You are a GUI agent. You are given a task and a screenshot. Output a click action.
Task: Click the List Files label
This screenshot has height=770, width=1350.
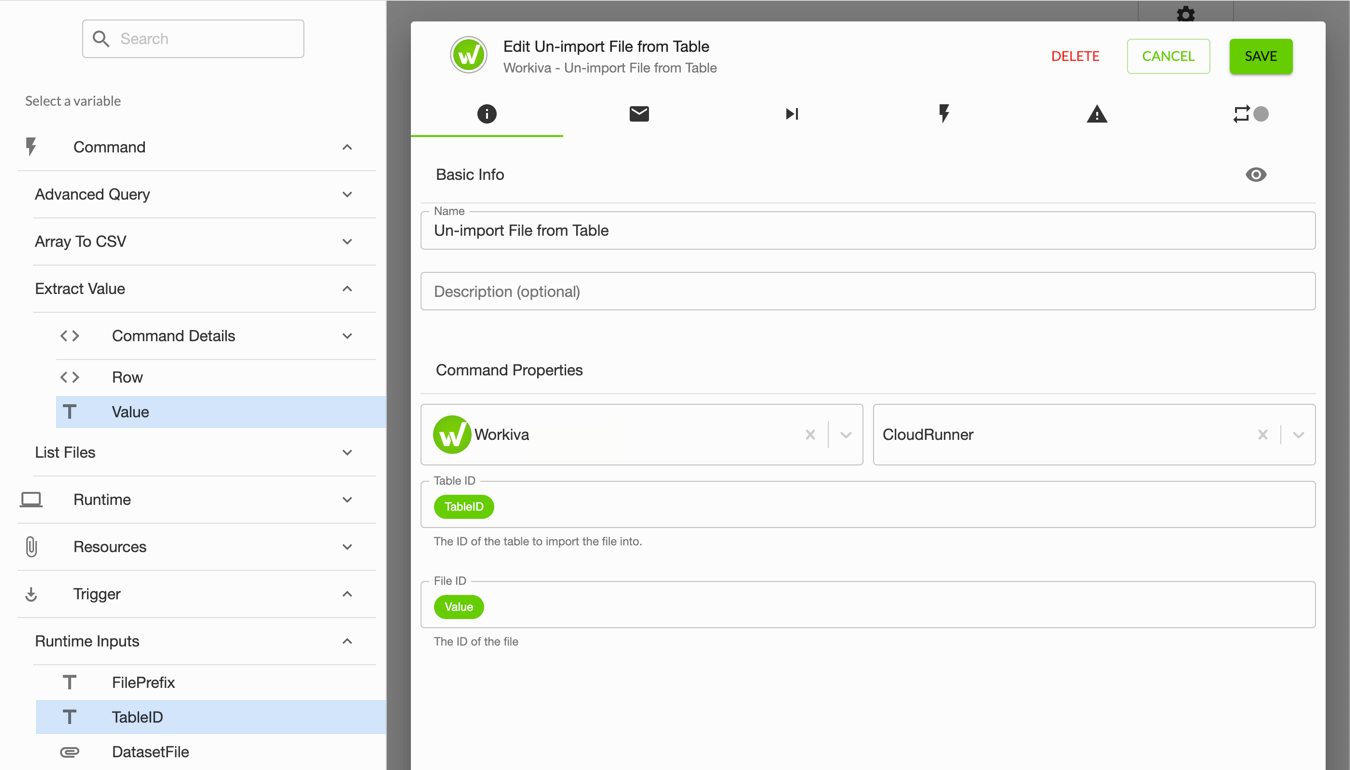65,453
